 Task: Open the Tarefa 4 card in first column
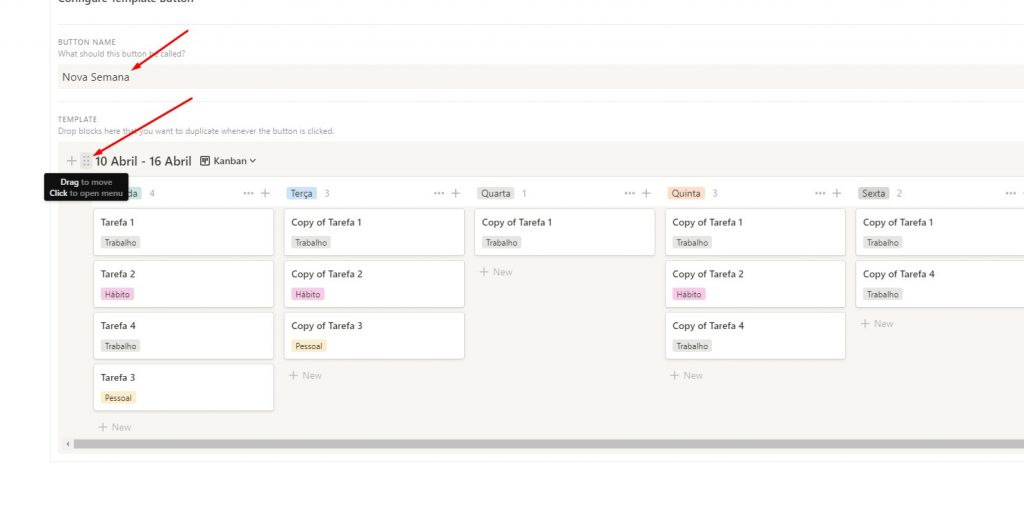pos(184,335)
